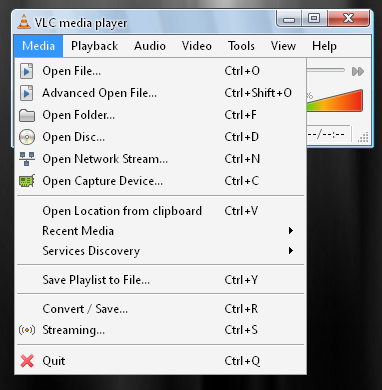382x390 pixels.
Task: Click the fast forward button
Action: [358, 71]
